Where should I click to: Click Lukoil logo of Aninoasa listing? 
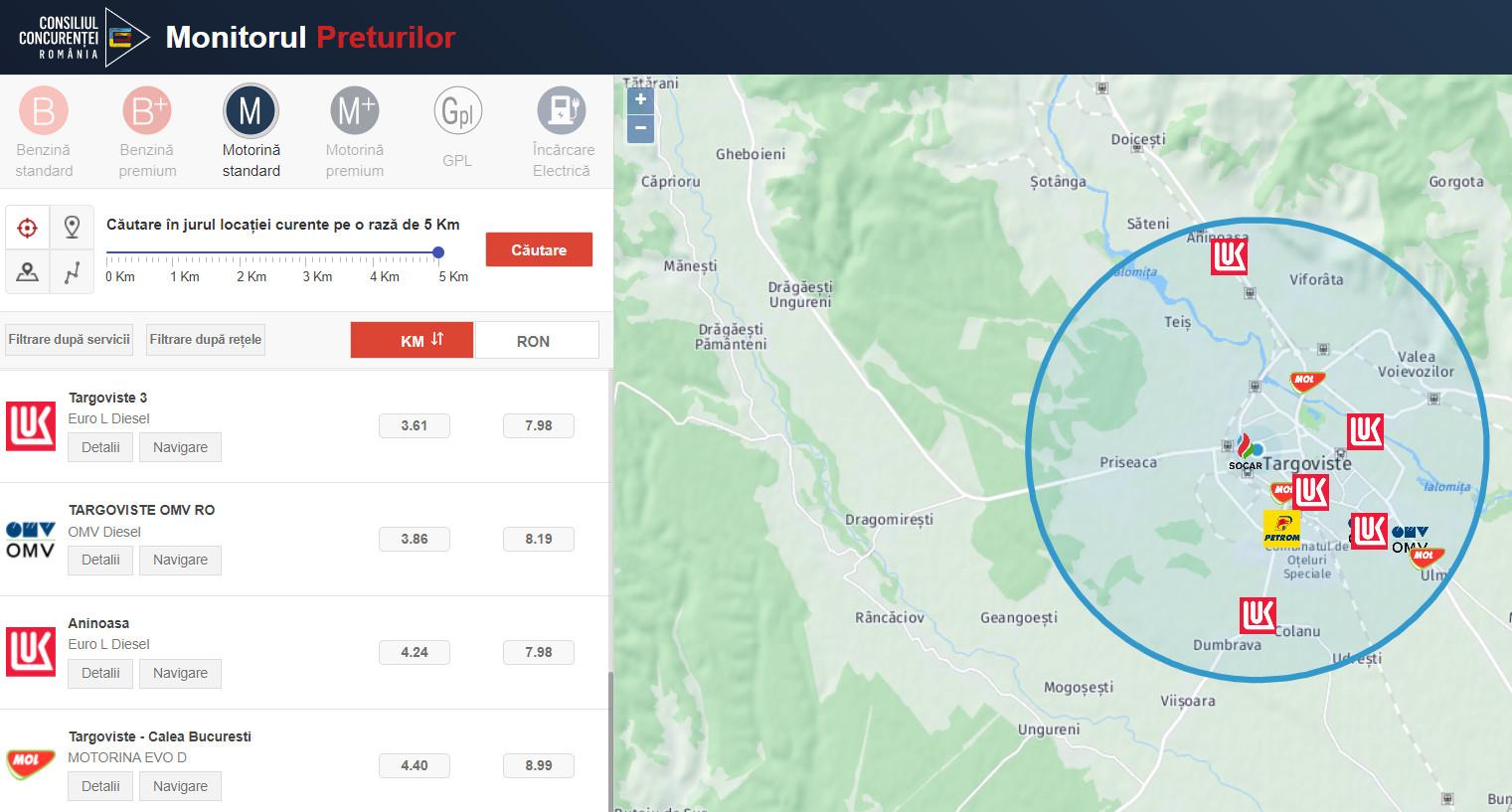pos(31,651)
